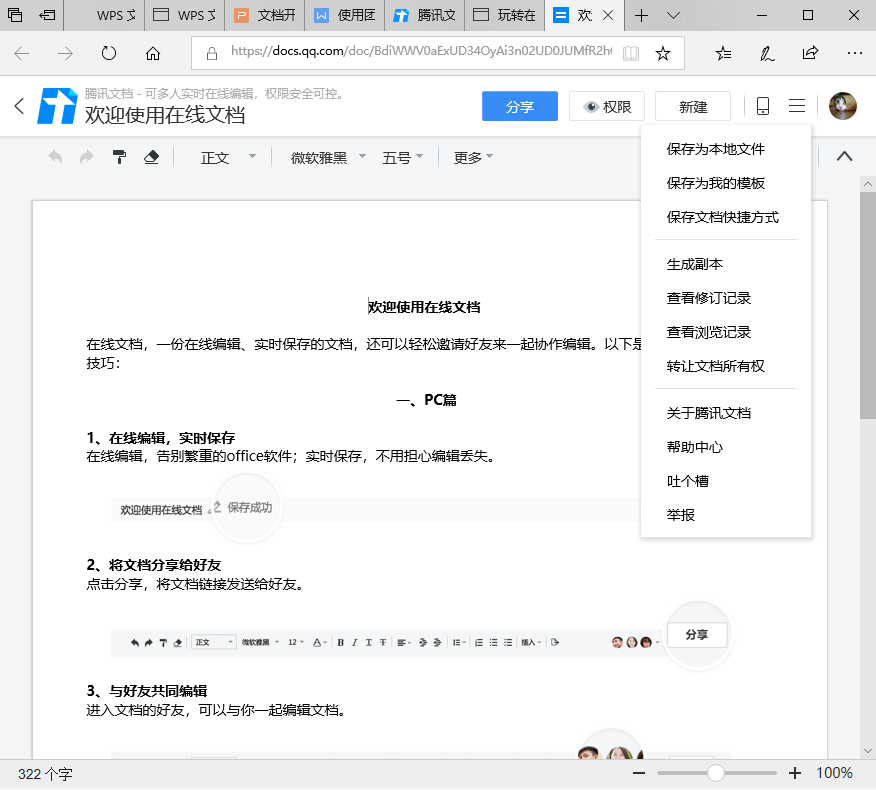Open the 微软雅黑 font dropdown
This screenshot has height=790, width=876.
[328, 157]
